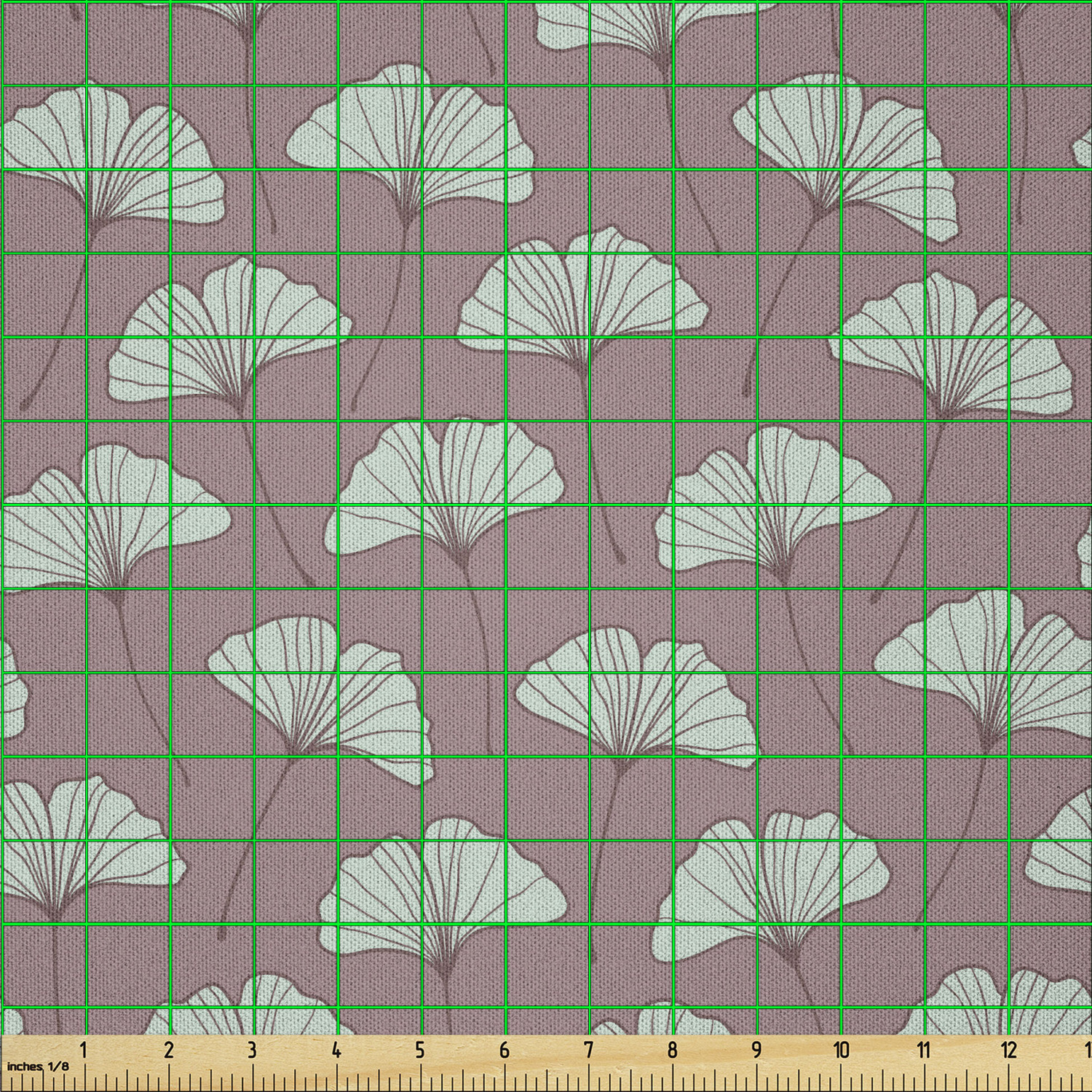Viewport: 1092px width, 1092px height.
Task: Click the number 6 on the ruler
Action: (504, 1050)
